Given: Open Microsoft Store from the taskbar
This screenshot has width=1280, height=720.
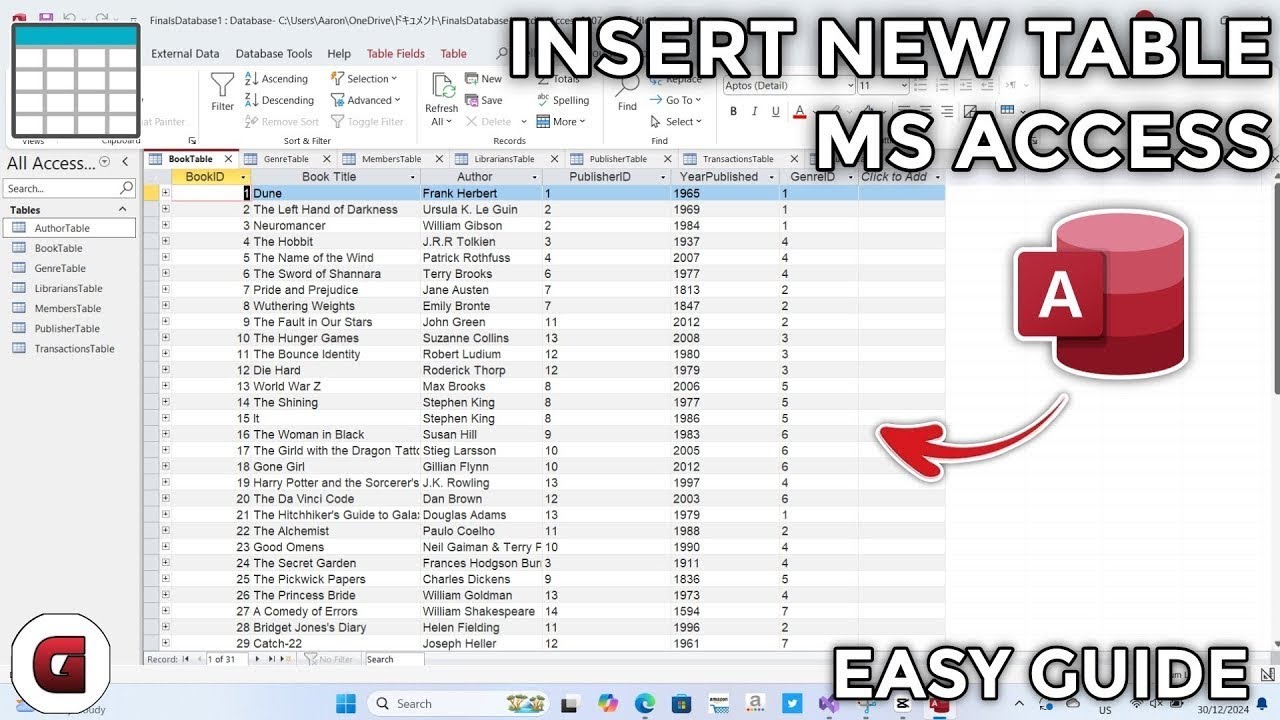Looking at the screenshot, I should (x=681, y=703).
